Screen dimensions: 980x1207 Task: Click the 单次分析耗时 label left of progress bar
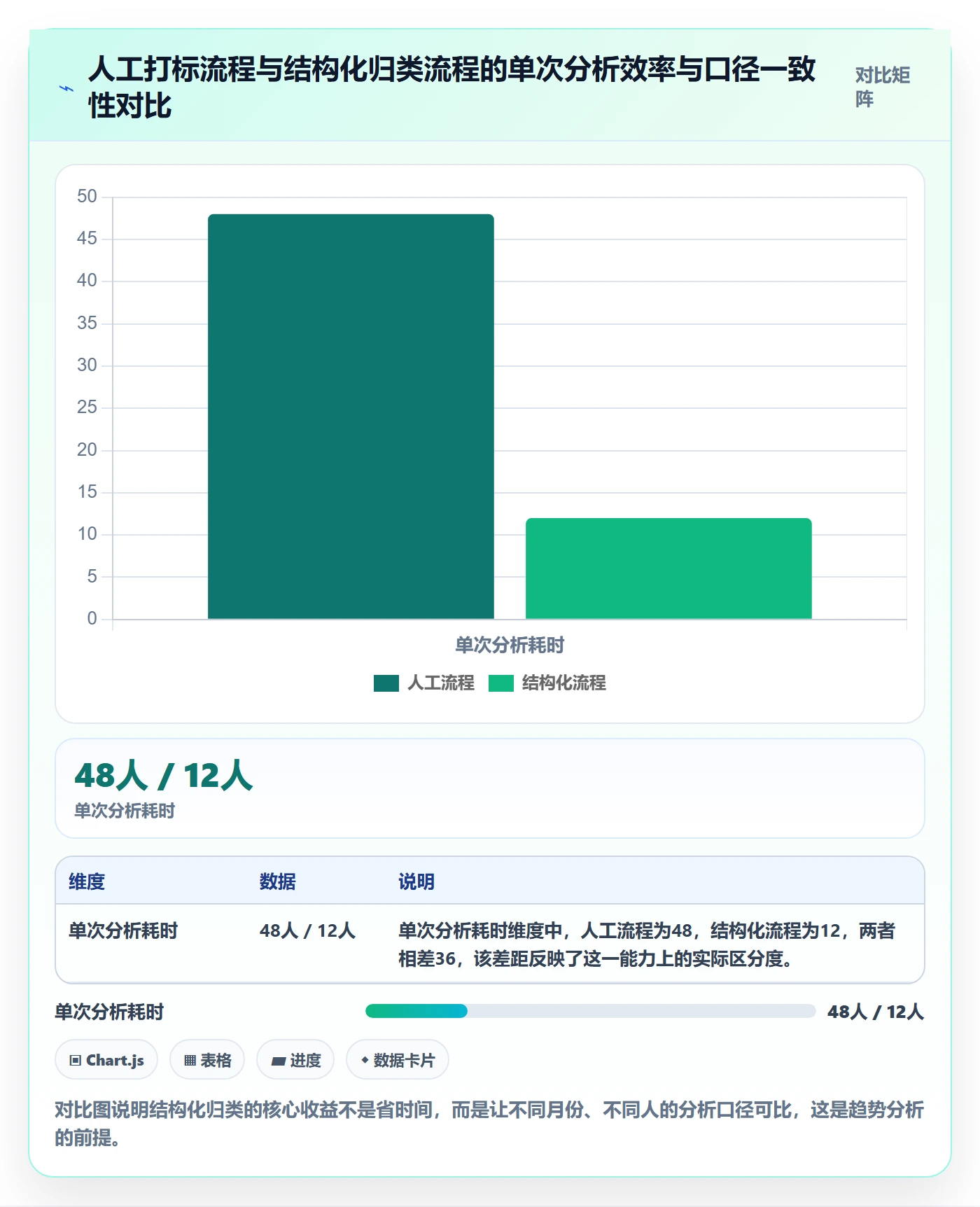[109, 1012]
